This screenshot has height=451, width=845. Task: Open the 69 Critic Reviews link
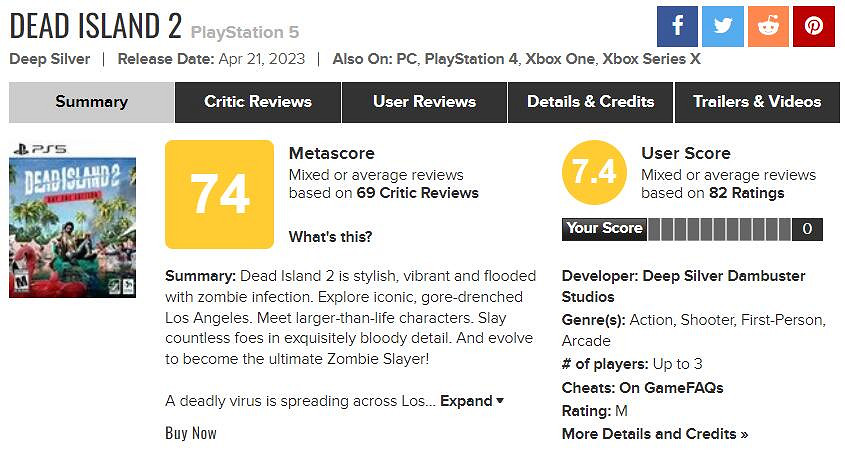(417, 193)
